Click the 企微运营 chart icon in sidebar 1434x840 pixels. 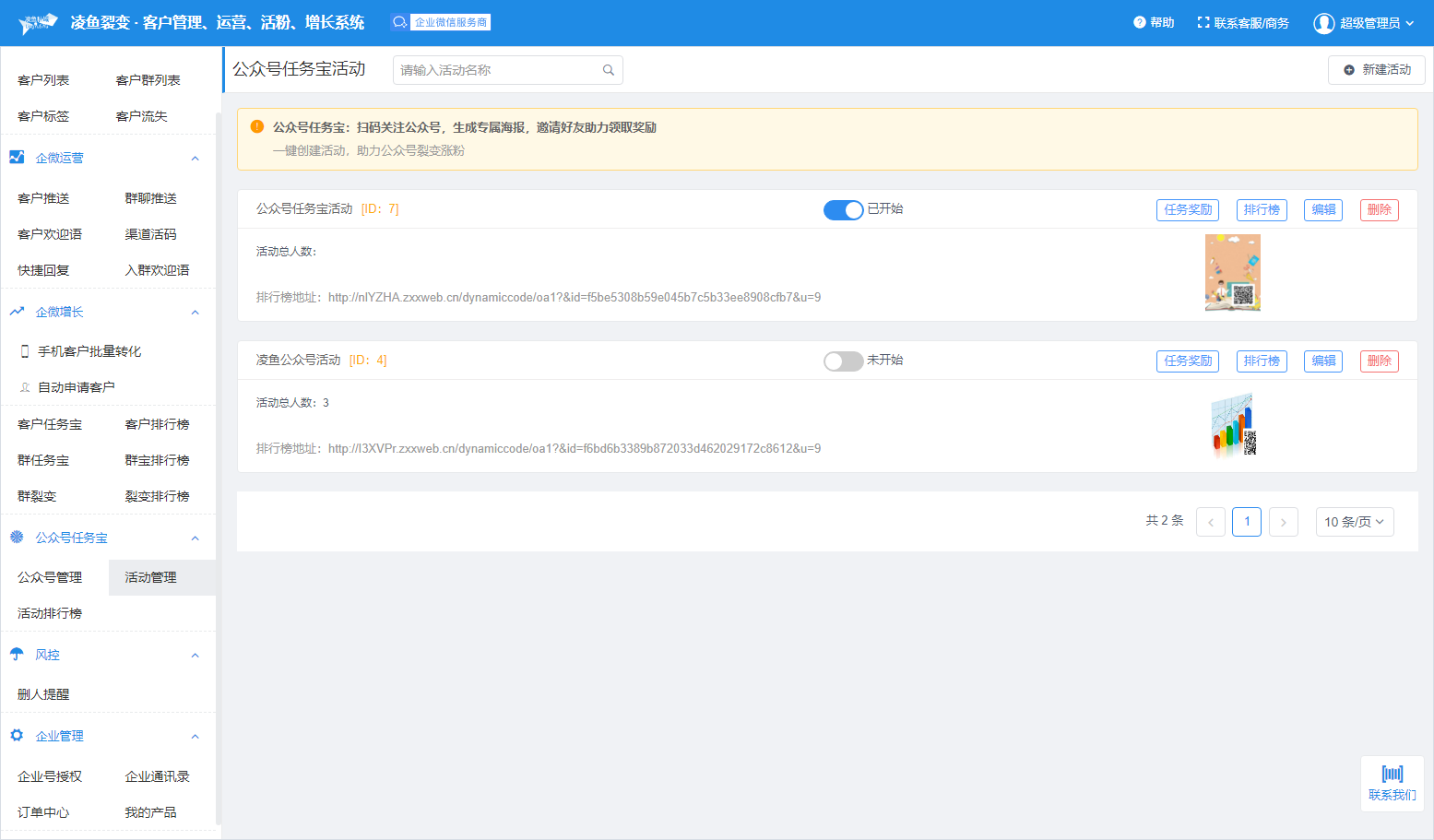(x=17, y=158)
